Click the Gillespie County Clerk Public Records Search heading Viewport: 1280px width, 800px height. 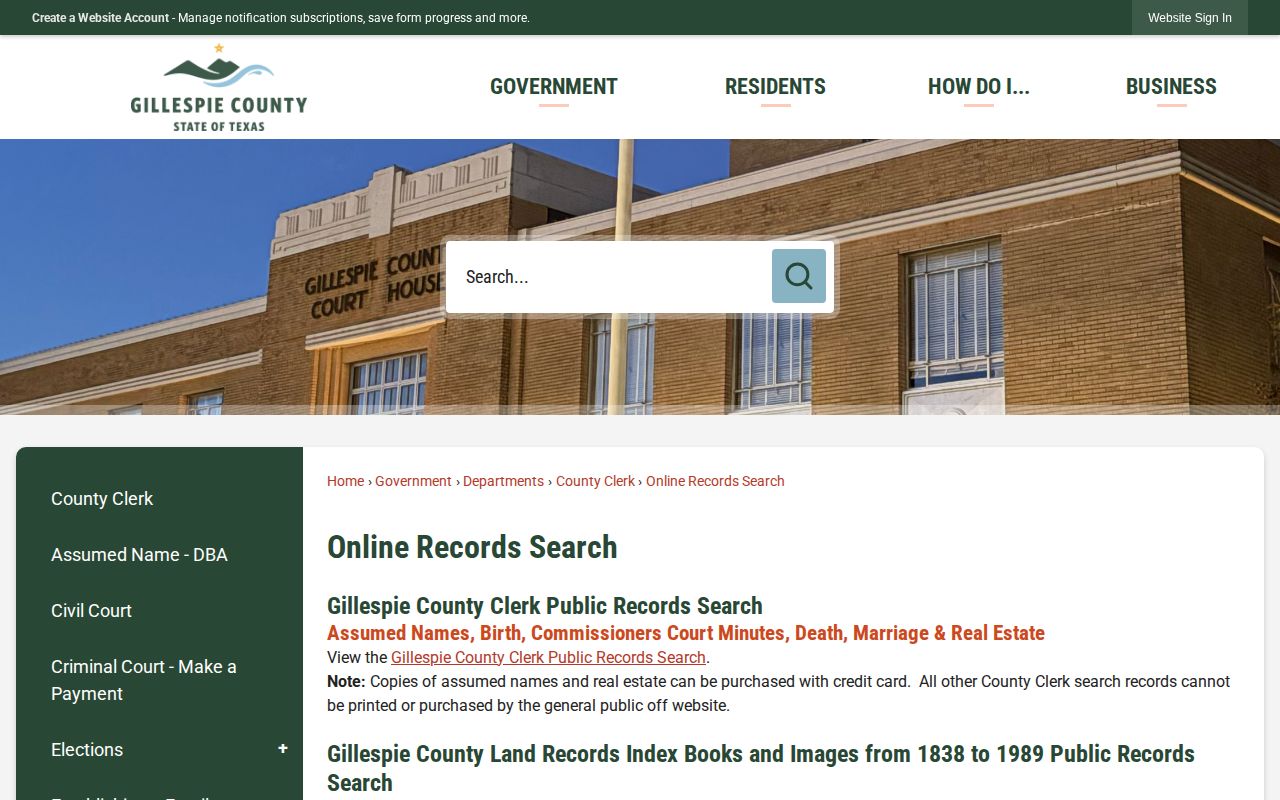point(545,606)
